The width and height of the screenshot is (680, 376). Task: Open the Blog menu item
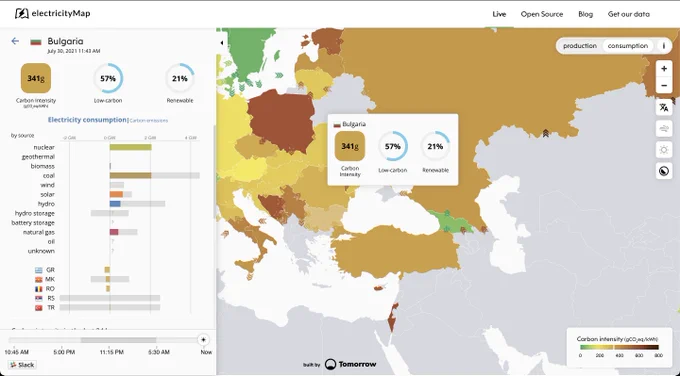coord(585,14)
